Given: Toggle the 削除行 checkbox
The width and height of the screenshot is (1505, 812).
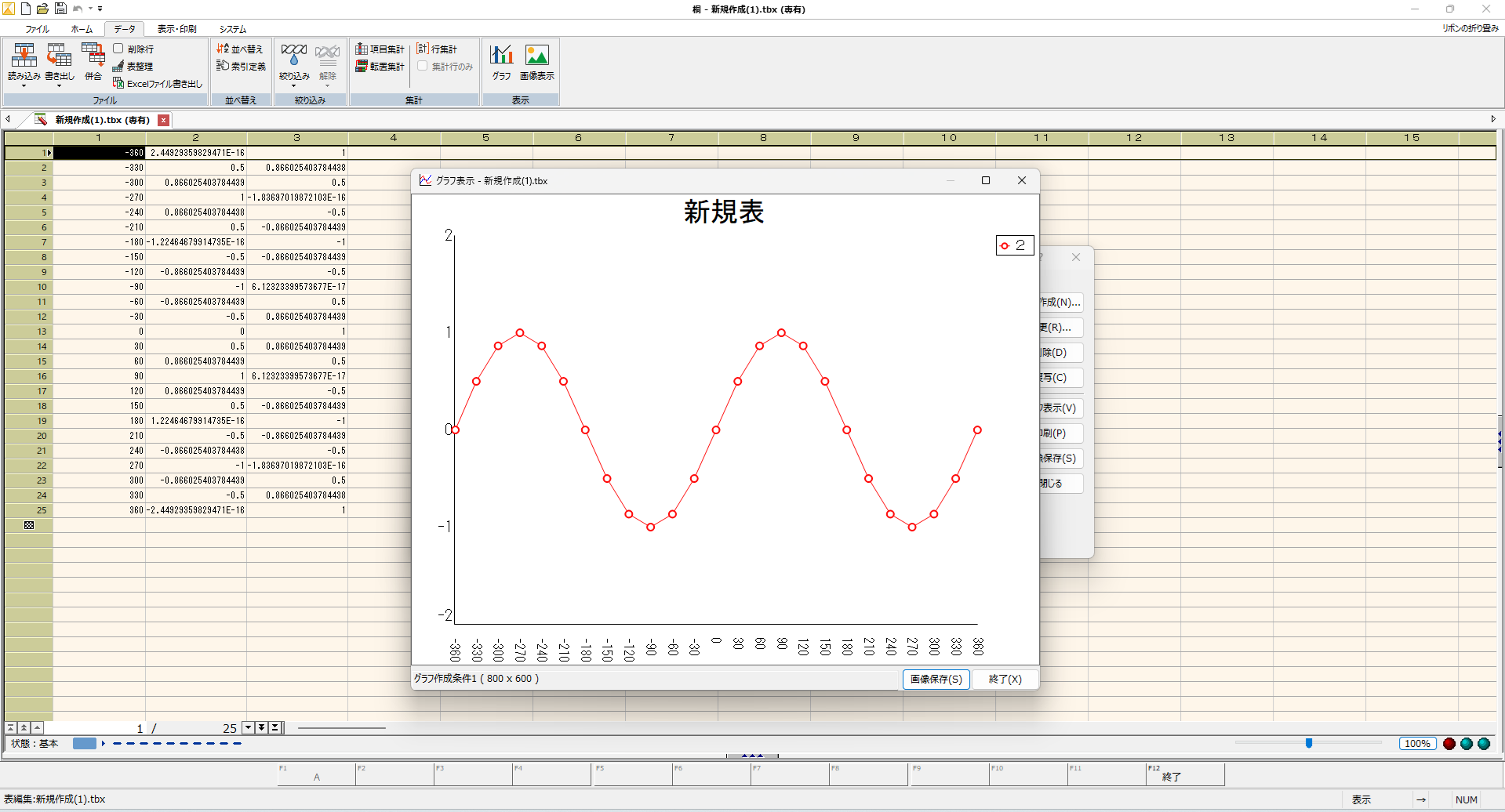Looking at the screenshot, I should [x=118, y=49].
